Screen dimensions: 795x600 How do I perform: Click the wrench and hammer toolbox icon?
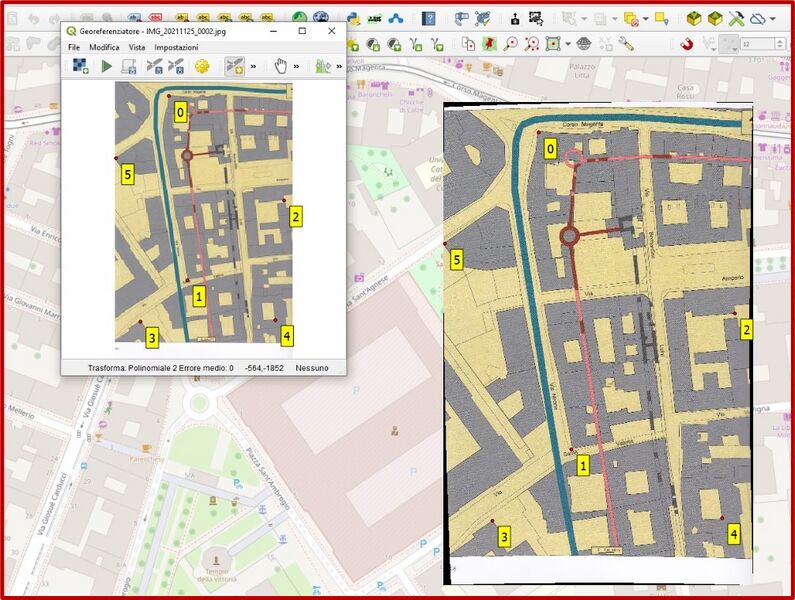[736, 18]
